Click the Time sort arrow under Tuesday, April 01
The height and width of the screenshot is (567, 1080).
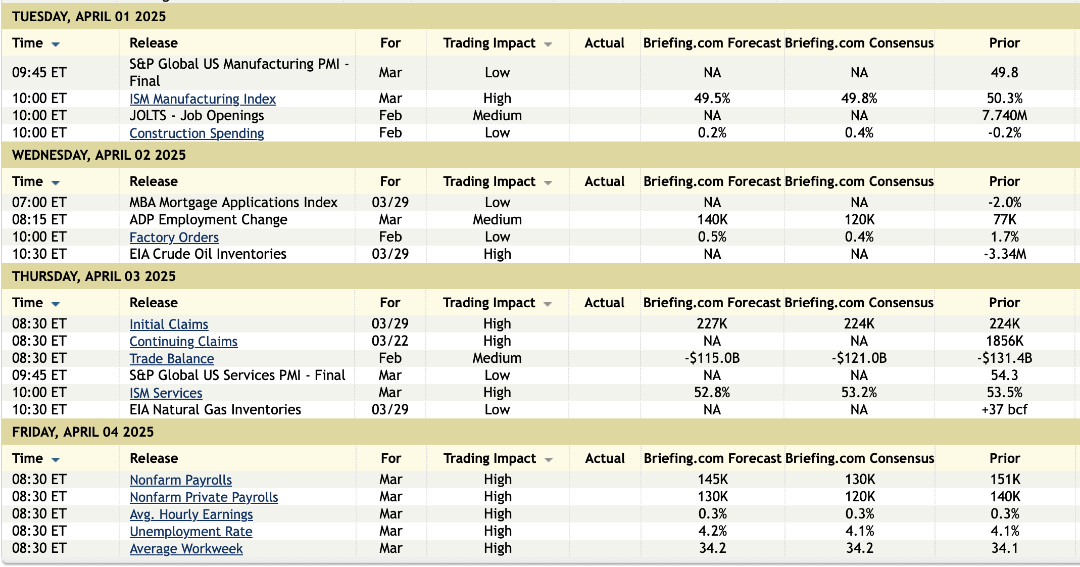pos(55,44)
